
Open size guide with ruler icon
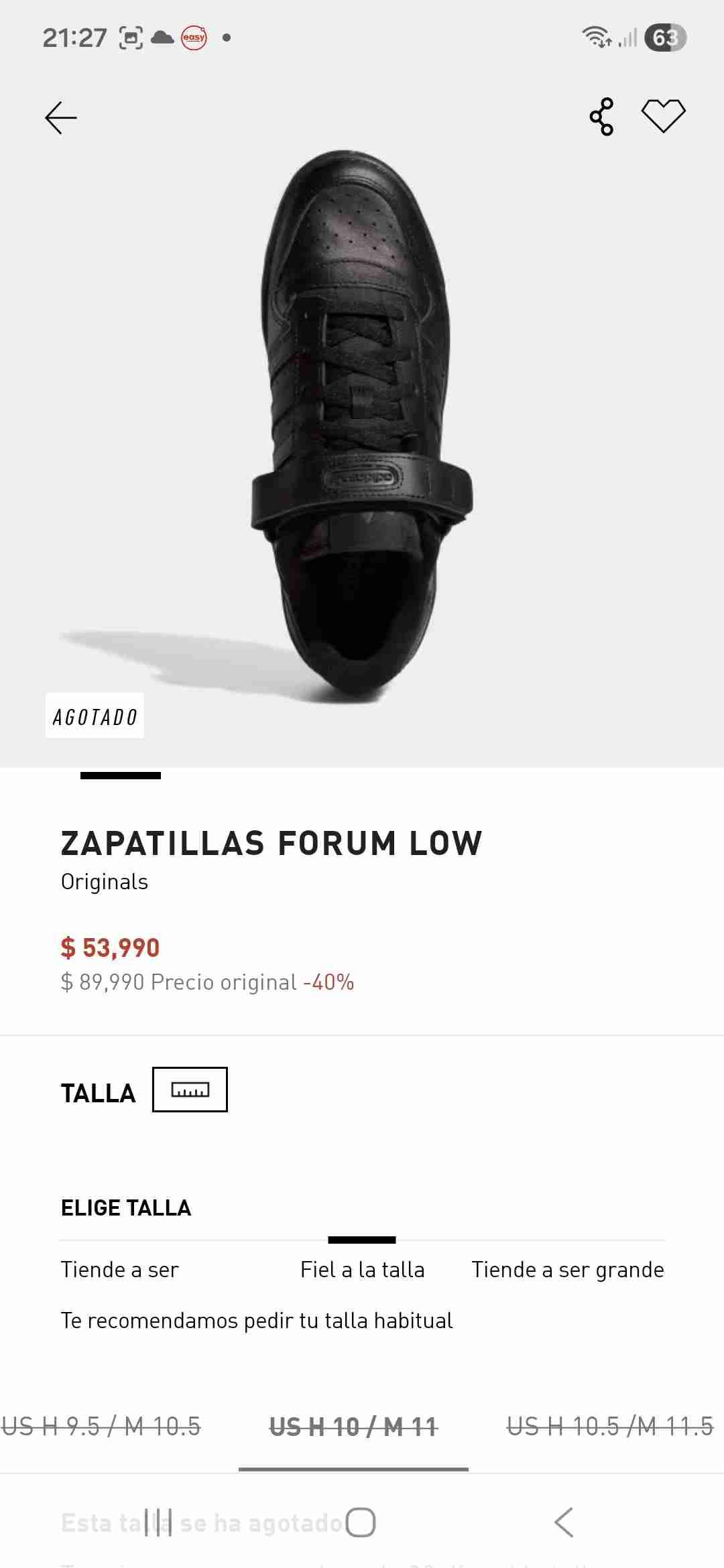point(190,1089)
